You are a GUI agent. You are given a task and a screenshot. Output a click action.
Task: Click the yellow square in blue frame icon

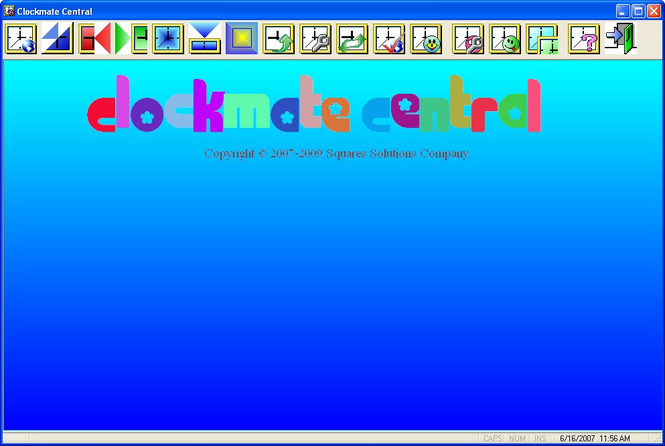coord(242,39)
